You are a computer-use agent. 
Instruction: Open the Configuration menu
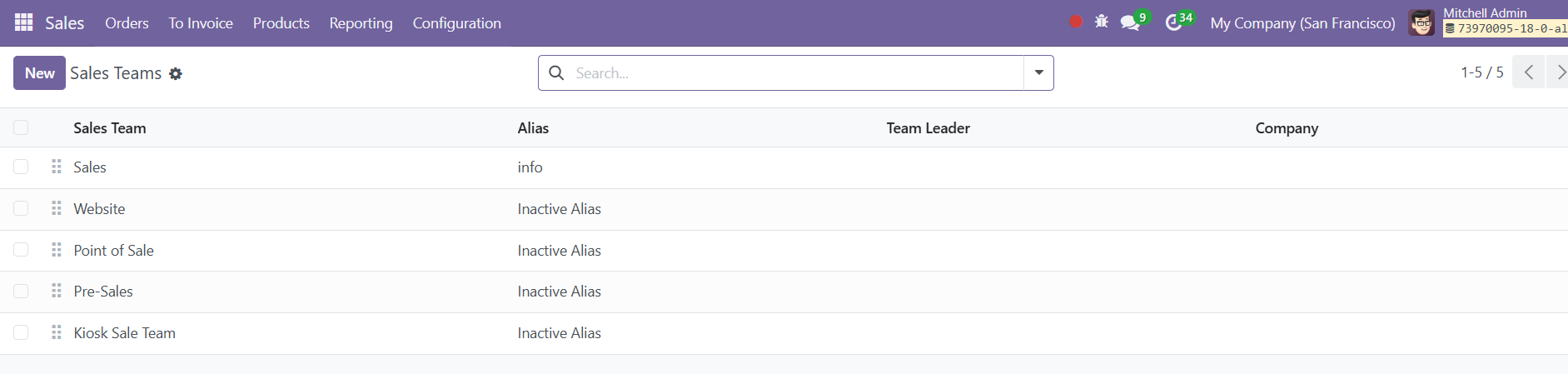pyautogui.click(x=456, y=23)
